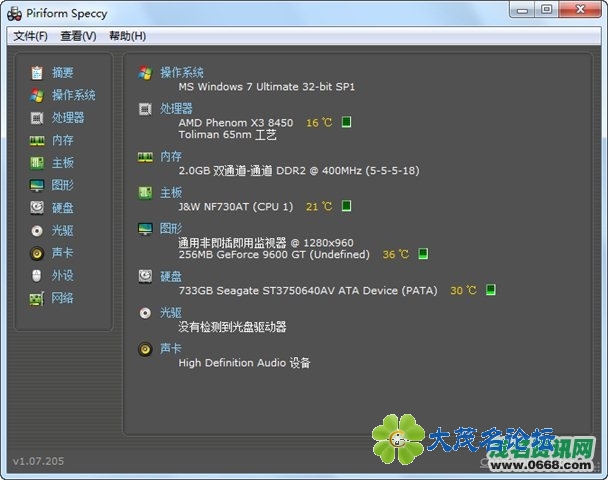Screen dimensions: 608x480
Task: Click the monitor icon beside 图形 heading
Action: (145, 229)
